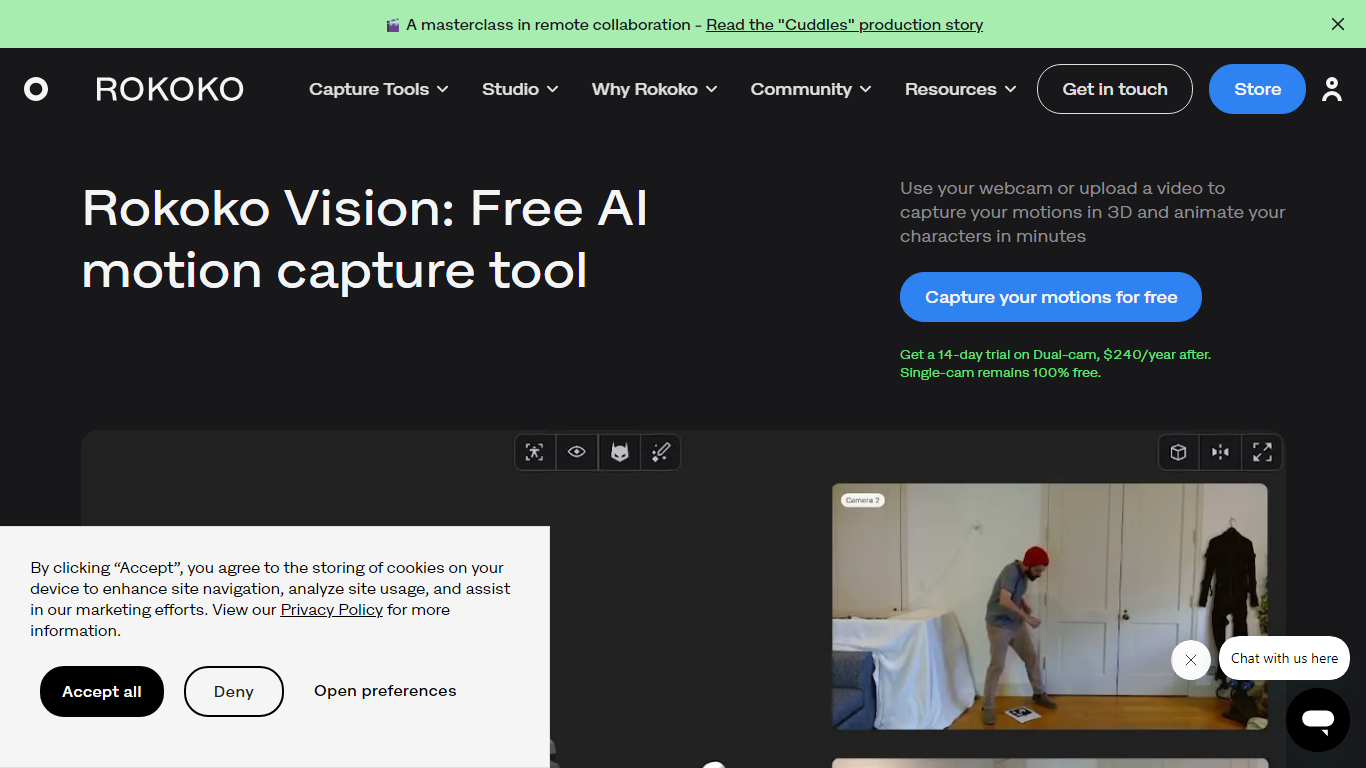The width and height of the screenshot is (1366, 768).
Task: Open the Privacy Policy link
Action: (x=332, y=610)
